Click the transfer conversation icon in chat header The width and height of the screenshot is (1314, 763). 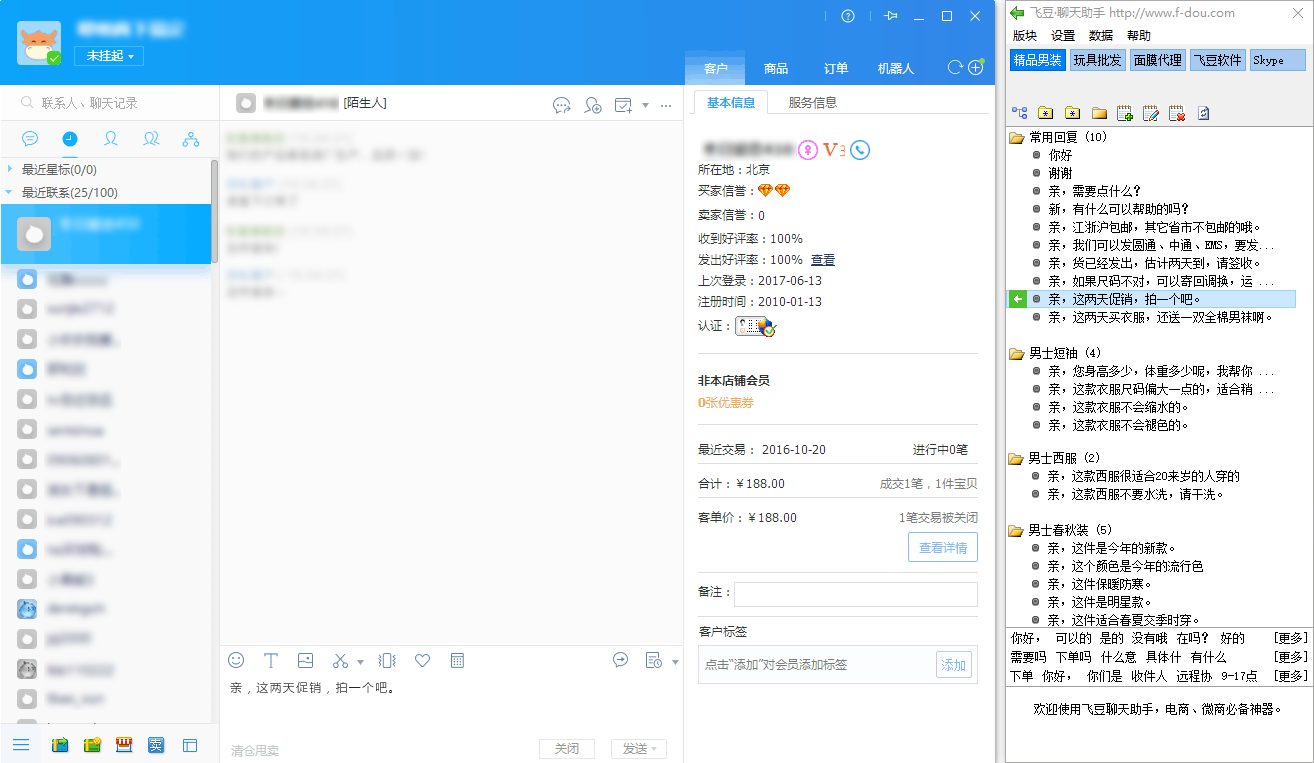562,105
